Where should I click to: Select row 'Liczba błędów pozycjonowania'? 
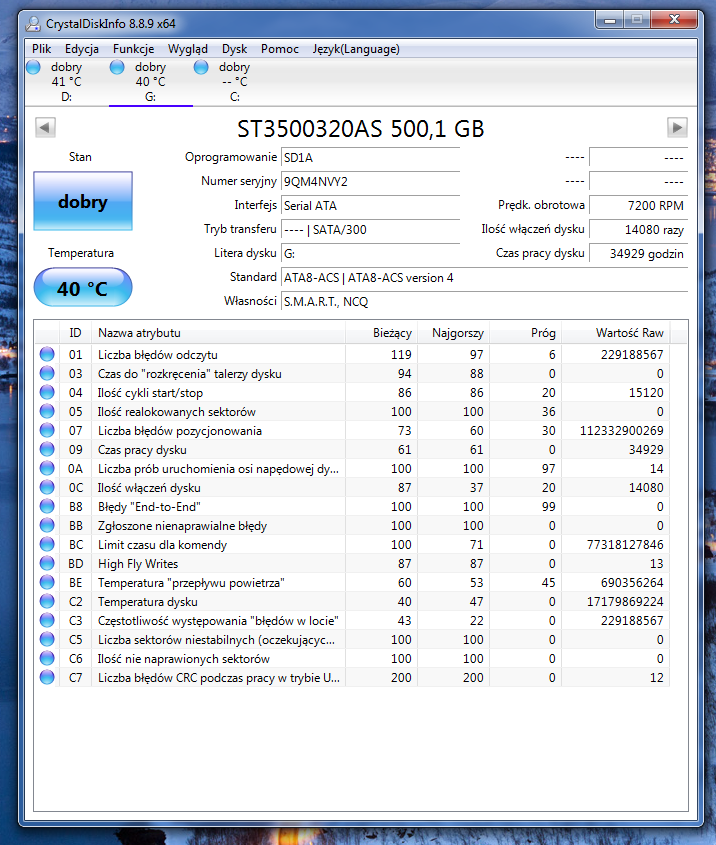(352, 430)
